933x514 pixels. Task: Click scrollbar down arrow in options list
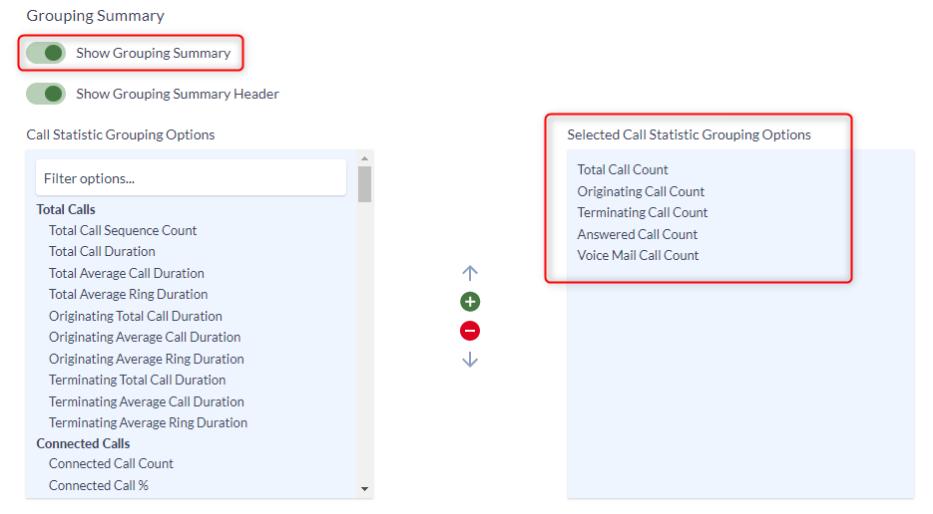pos(365,489)
